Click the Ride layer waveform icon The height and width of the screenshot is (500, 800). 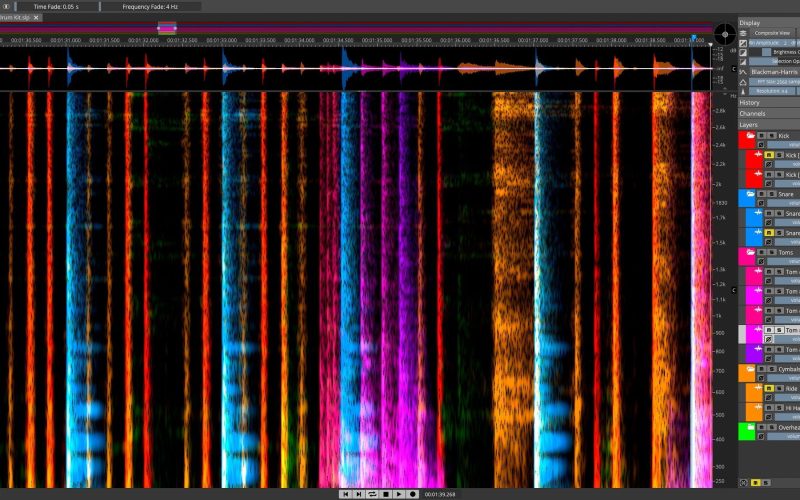pyautogui.click(x=758, y=388)
